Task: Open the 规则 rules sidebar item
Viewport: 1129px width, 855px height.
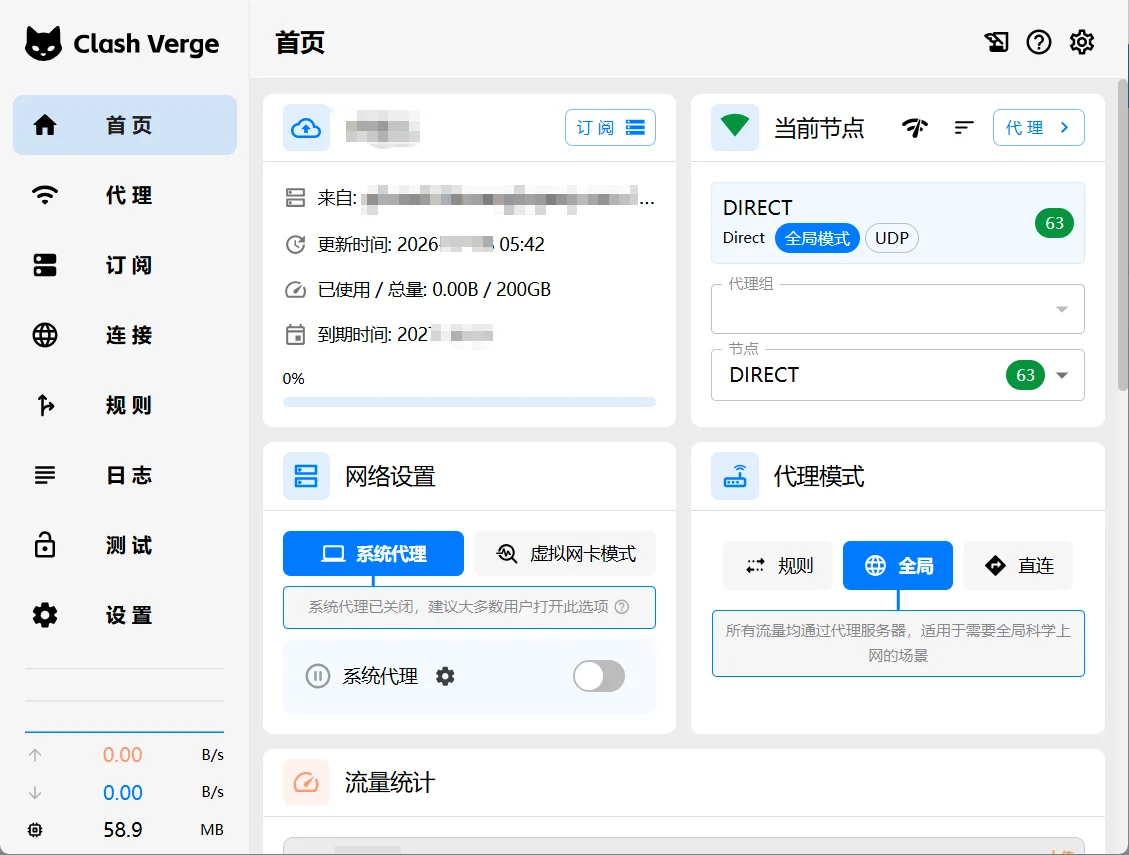Action: [125, 405]
